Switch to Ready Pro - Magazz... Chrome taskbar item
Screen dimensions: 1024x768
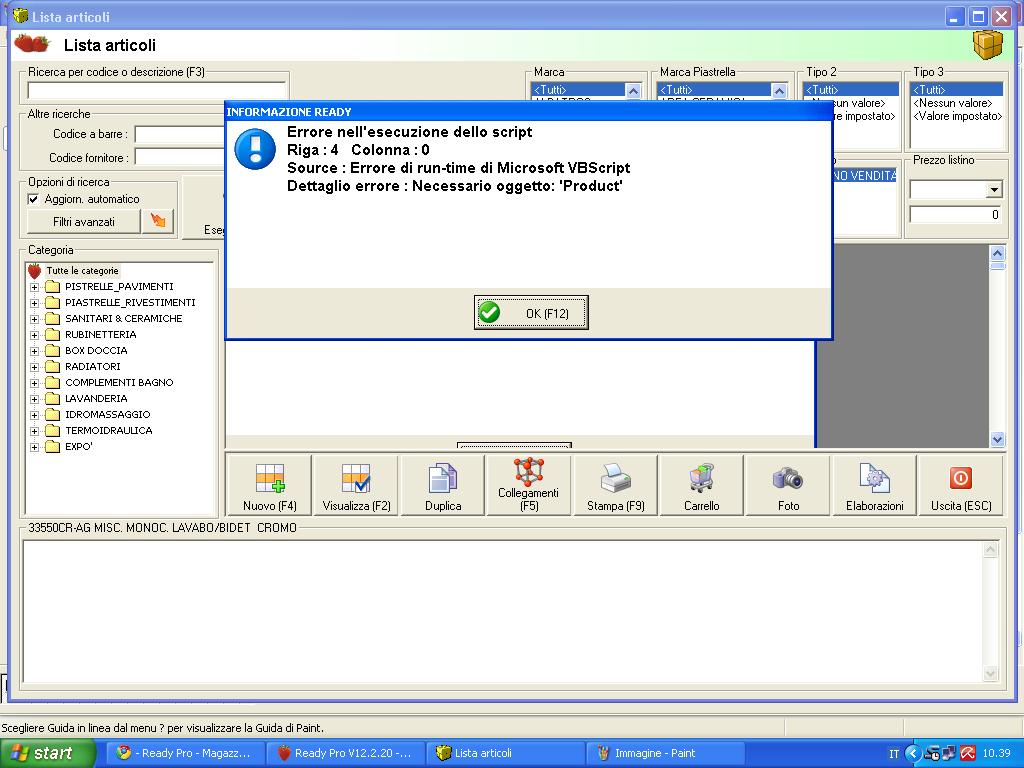click(x=185, y=753)
